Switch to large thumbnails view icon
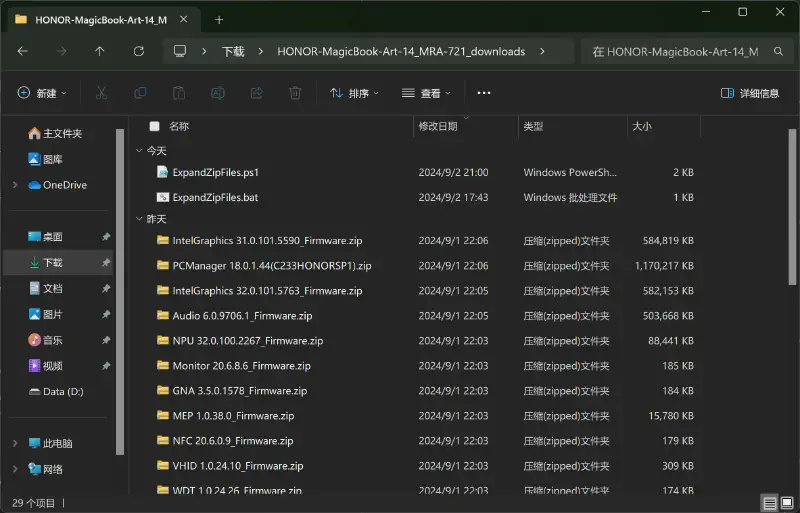 (x=788, y=502)
